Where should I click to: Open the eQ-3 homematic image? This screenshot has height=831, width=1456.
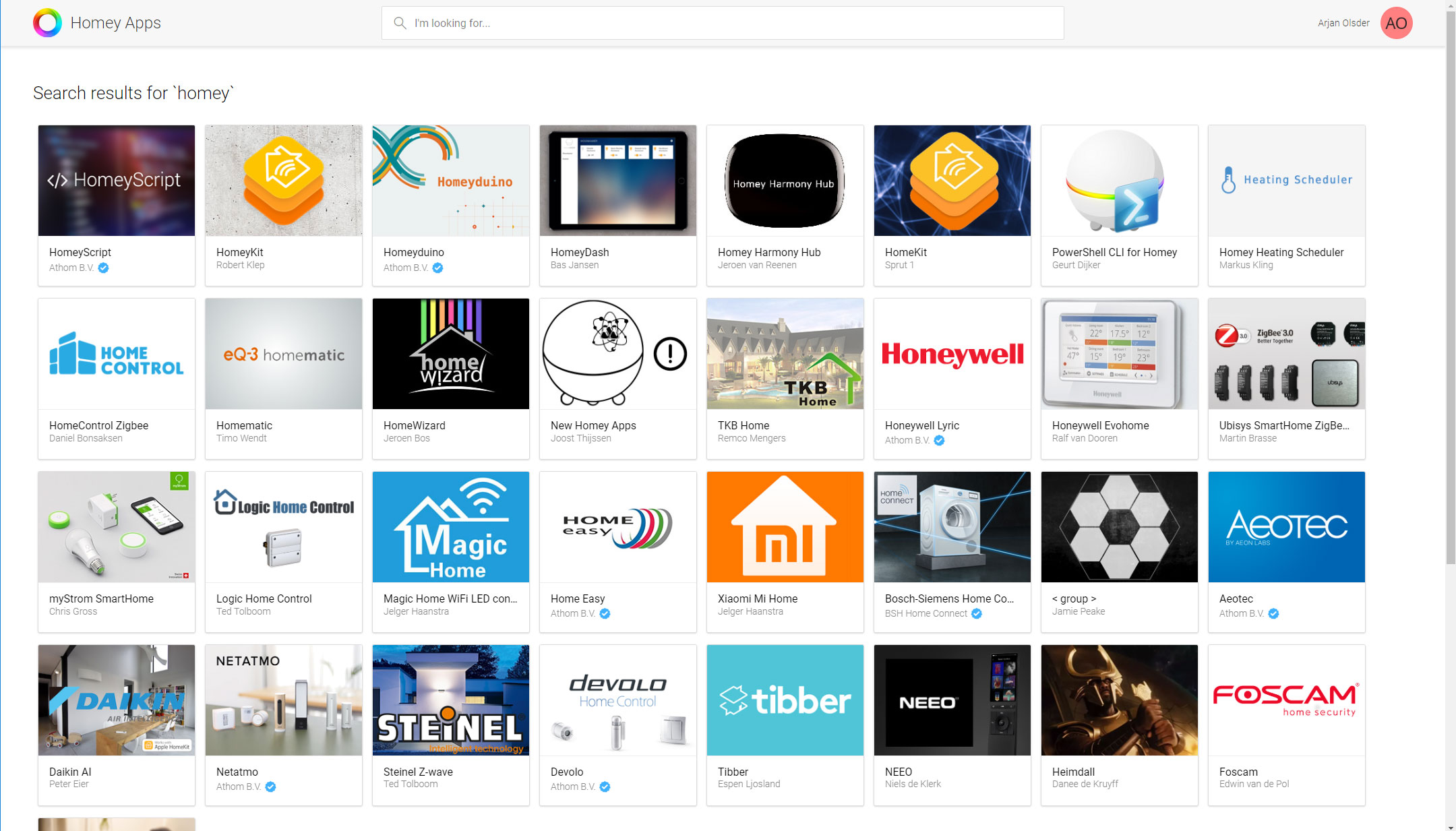[x=284, y=354]
